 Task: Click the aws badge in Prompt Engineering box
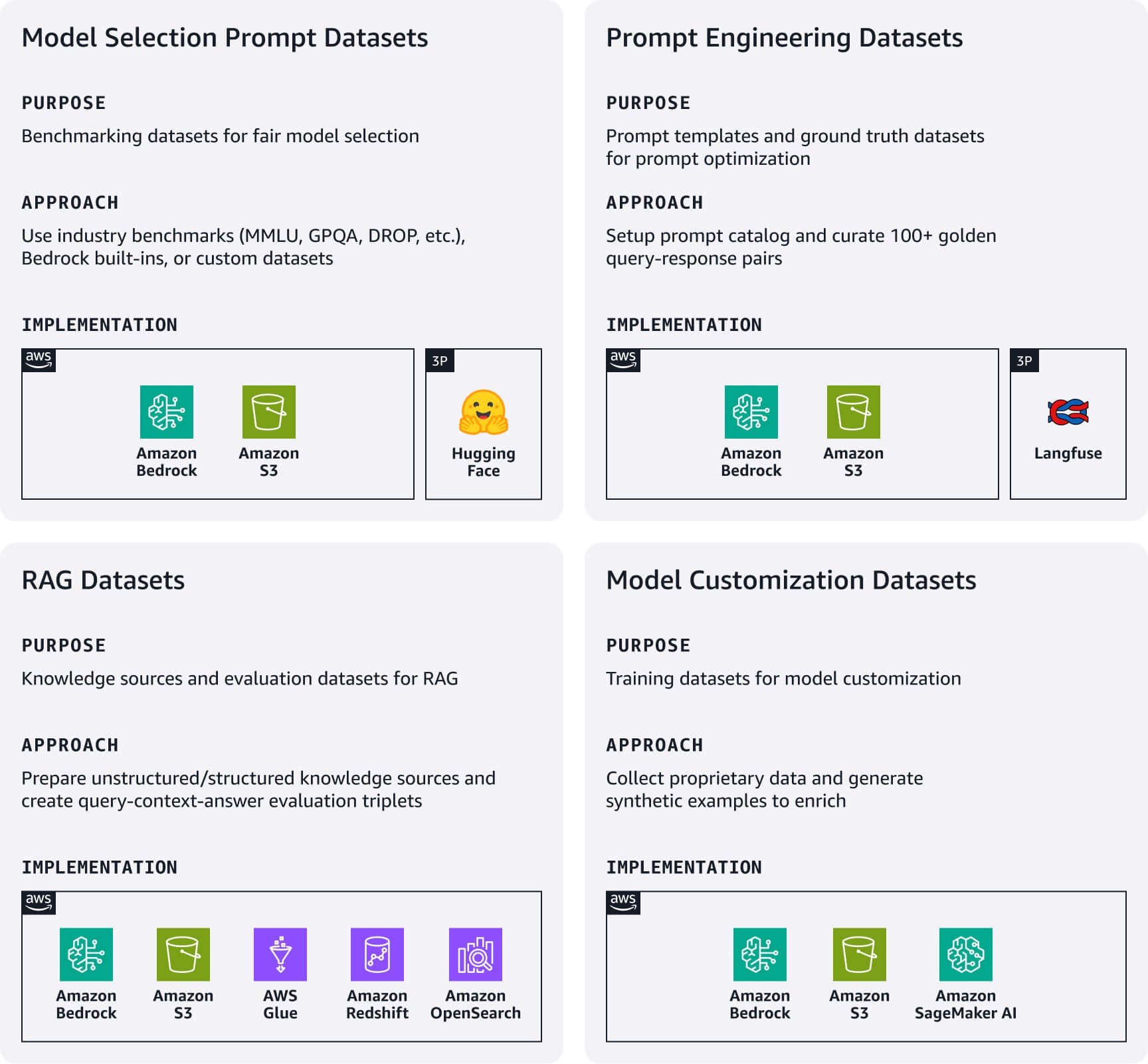coord(623,360)
